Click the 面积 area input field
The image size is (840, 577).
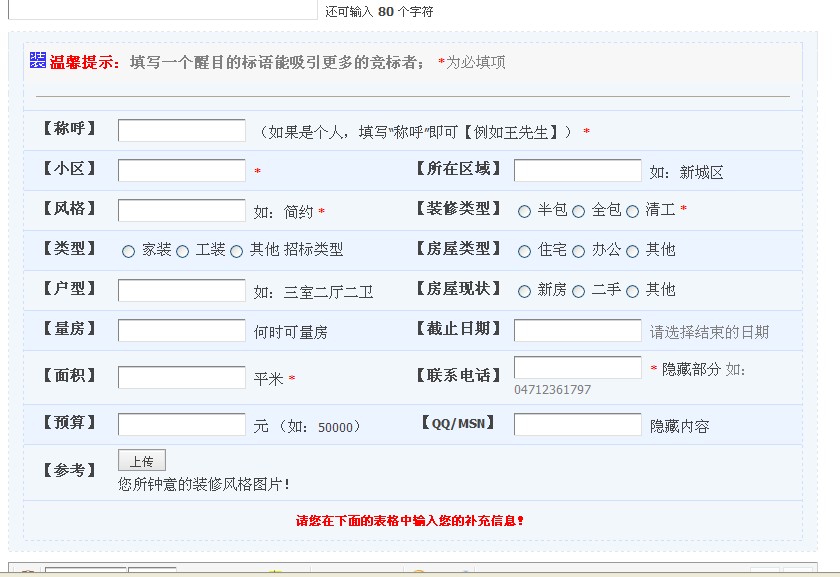182,377
